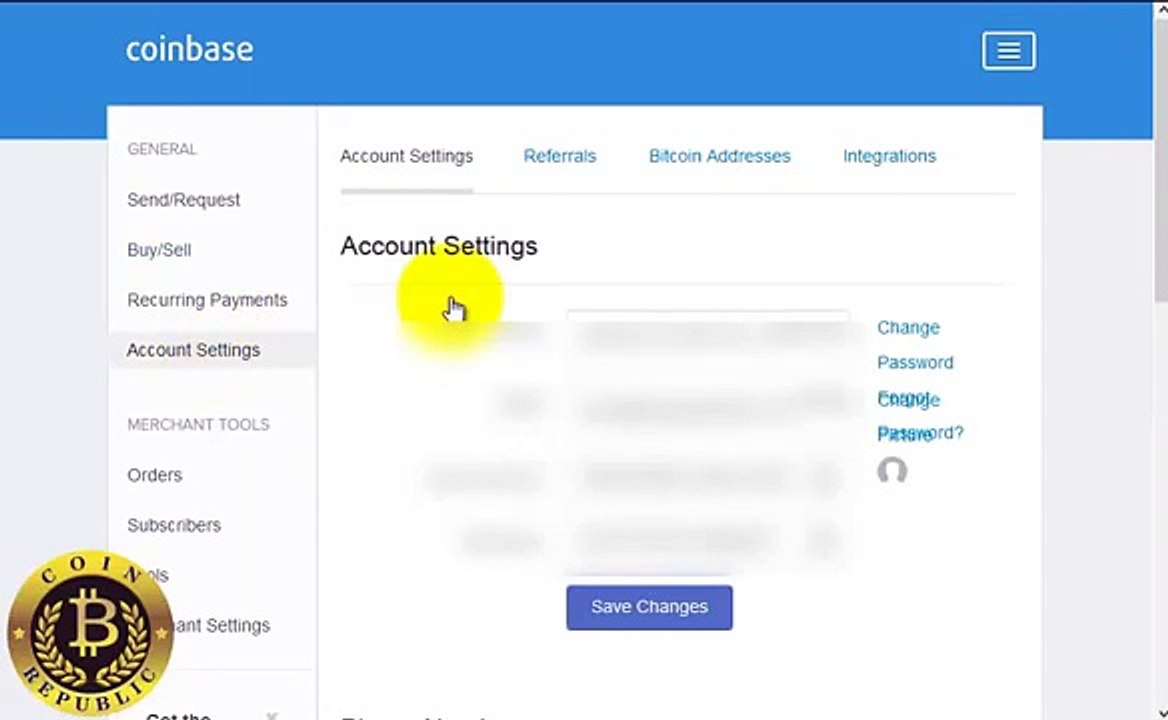Image resolution: width=1168 pixels, height=720 pixels.
Task: Click the page vertical scrollbar thumb
Action: (x=1160, y=160)
